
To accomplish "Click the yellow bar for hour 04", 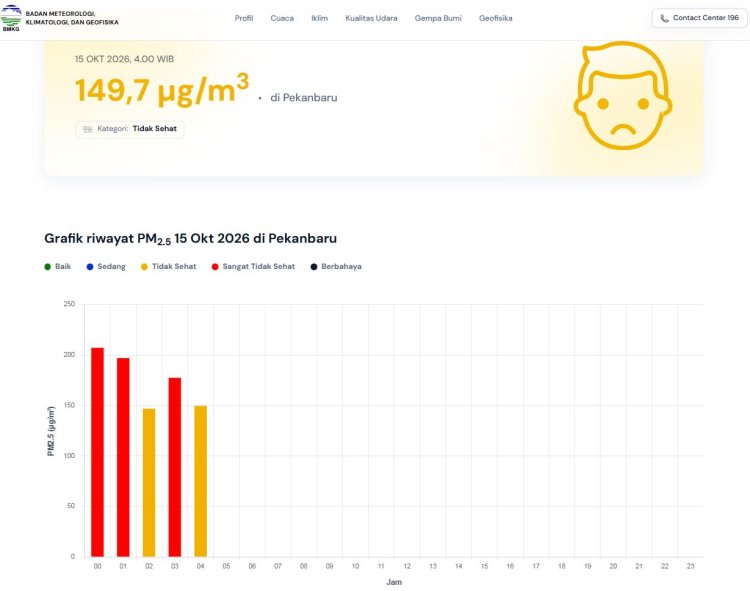I will [x=201, y=481].
